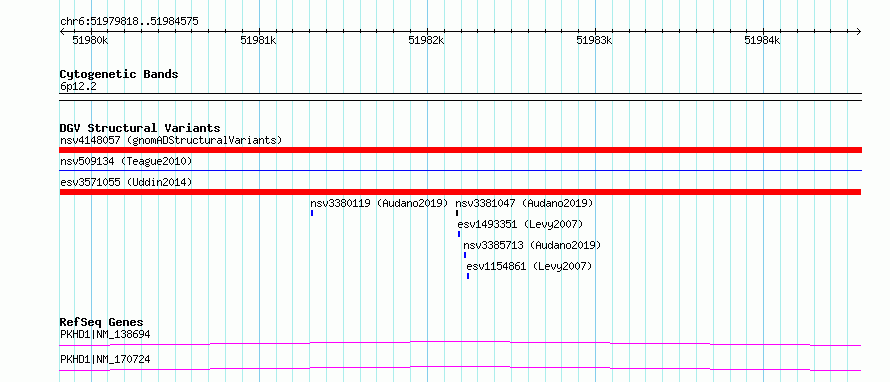The image size is (890, 382).
Task: Click the nsv3385713 blue variant marker
Action: (x=465, y=255)
